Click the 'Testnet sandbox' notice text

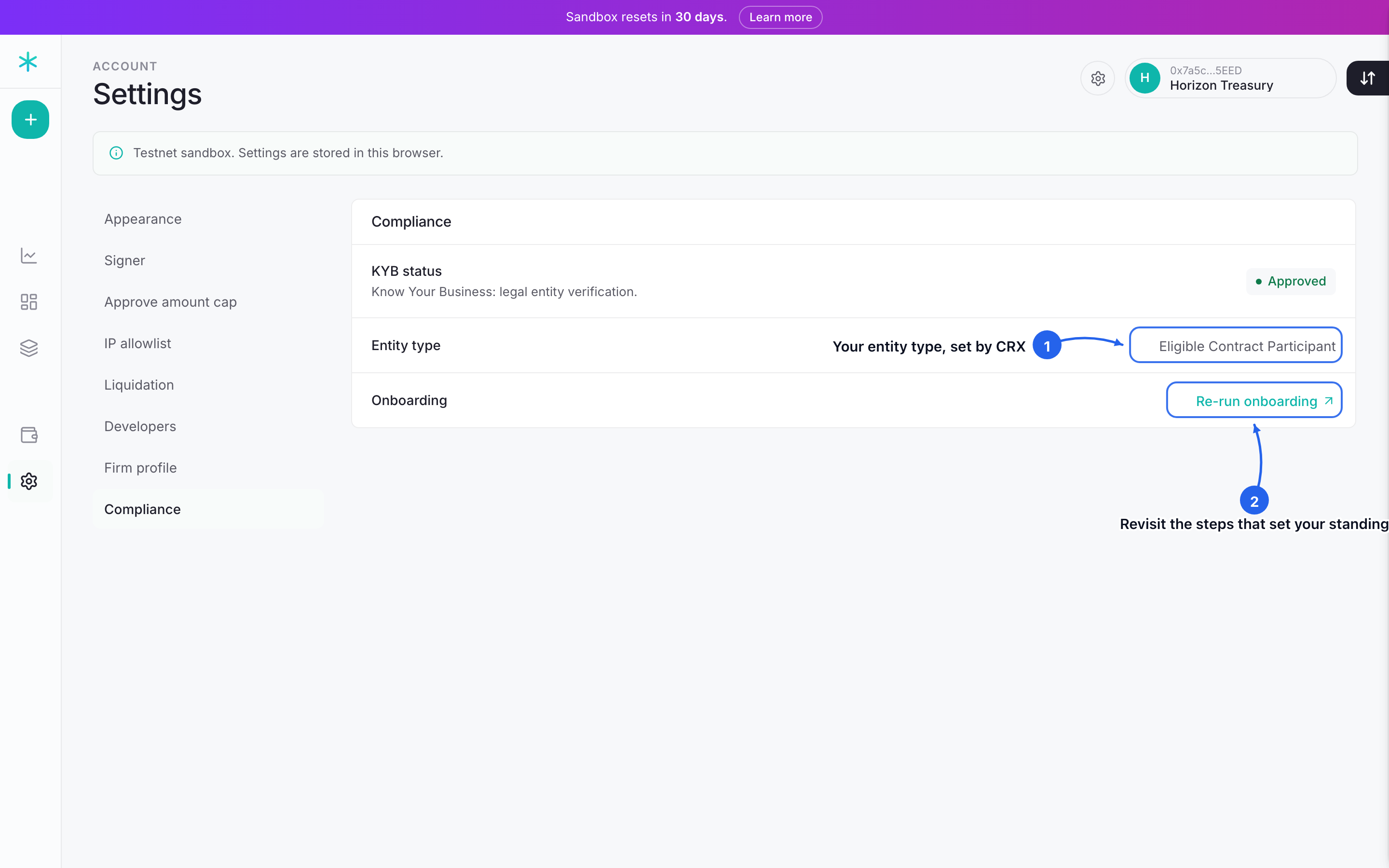tap(288, 153)
